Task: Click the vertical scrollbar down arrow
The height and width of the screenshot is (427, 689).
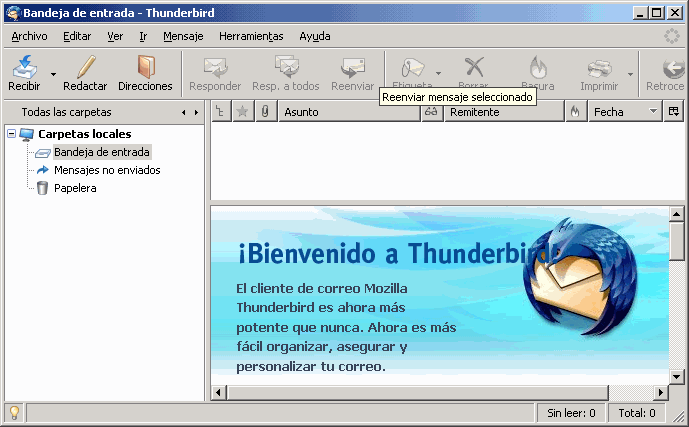Action: click(676, 376)
